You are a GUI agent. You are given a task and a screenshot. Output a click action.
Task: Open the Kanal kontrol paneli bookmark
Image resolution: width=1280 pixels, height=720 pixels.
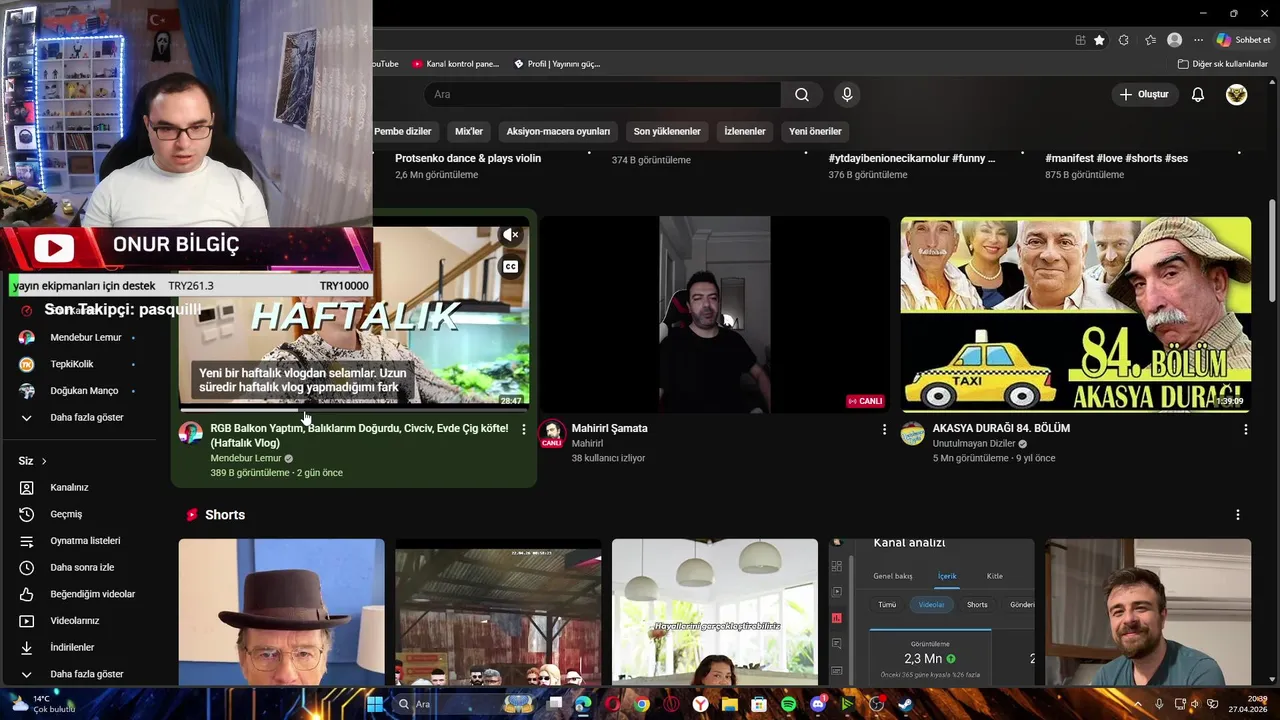coord(455,64)
